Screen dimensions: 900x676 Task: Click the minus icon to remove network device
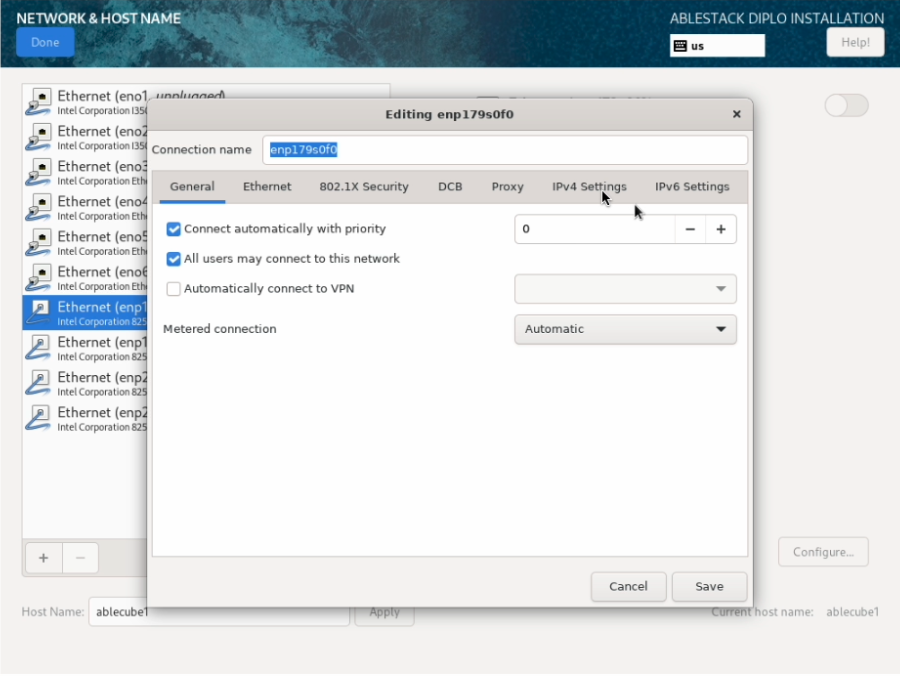tap(81, 558)
